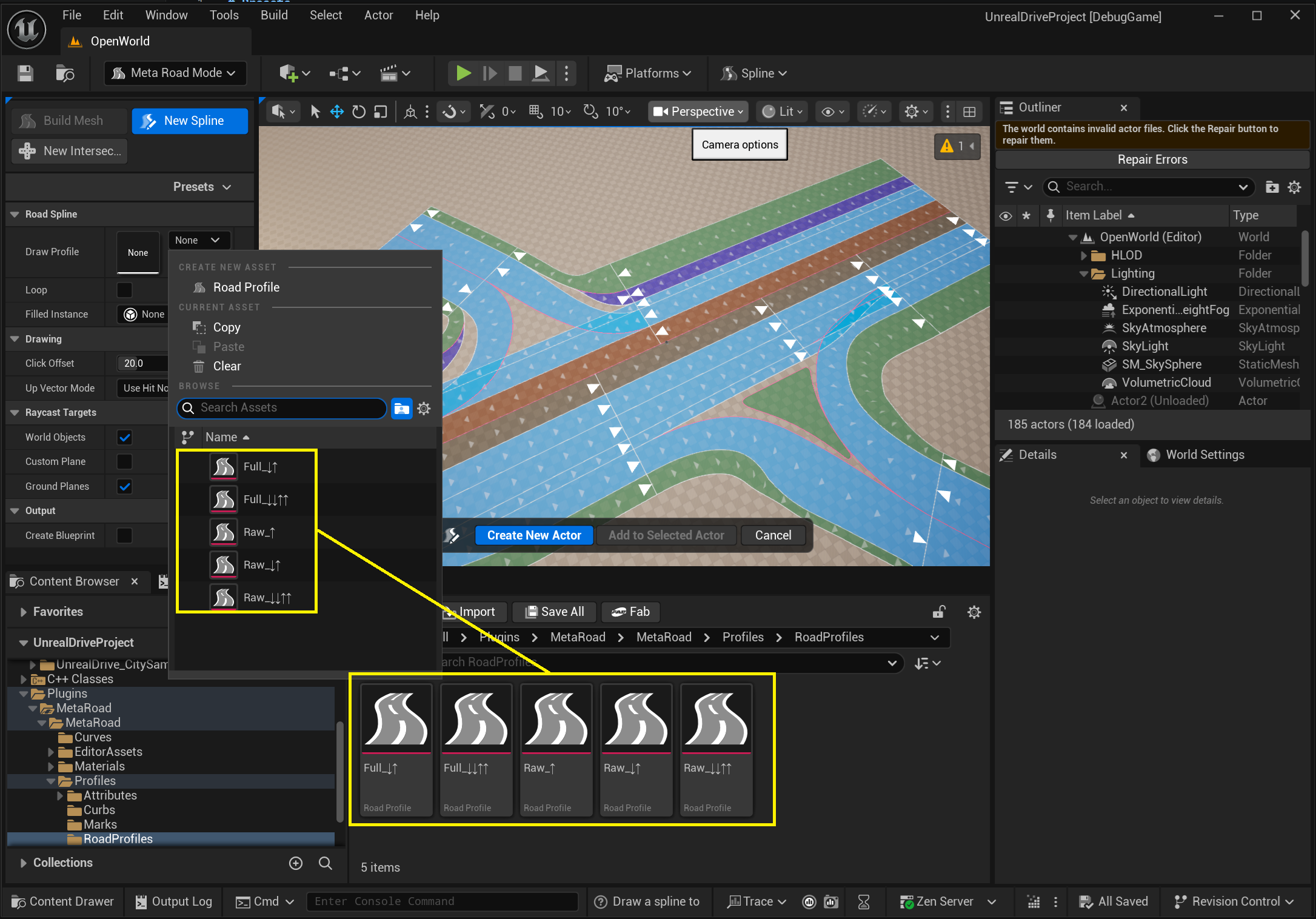This screenshot has width=1316, height=919.
Task: Click the Stop simulation button
Action: point(515,73)
